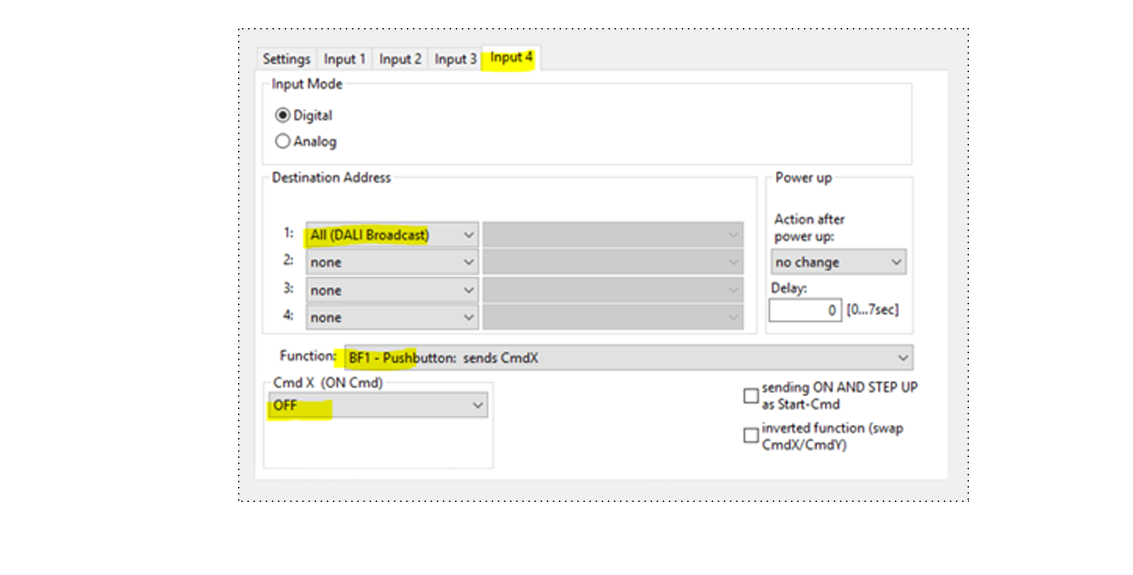Click the 'Destination Address' group label

(331, 178)
